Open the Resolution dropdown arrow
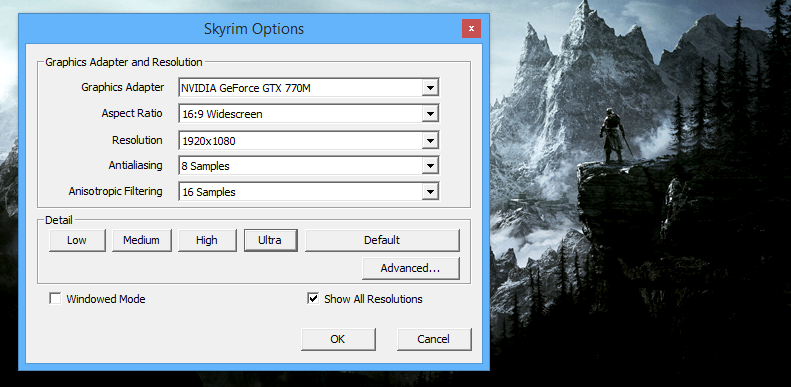The image size is (791, 387). click(430, 141)
